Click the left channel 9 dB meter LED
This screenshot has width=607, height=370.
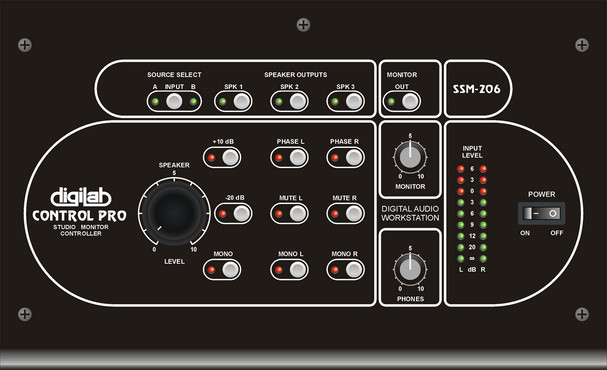461,225
